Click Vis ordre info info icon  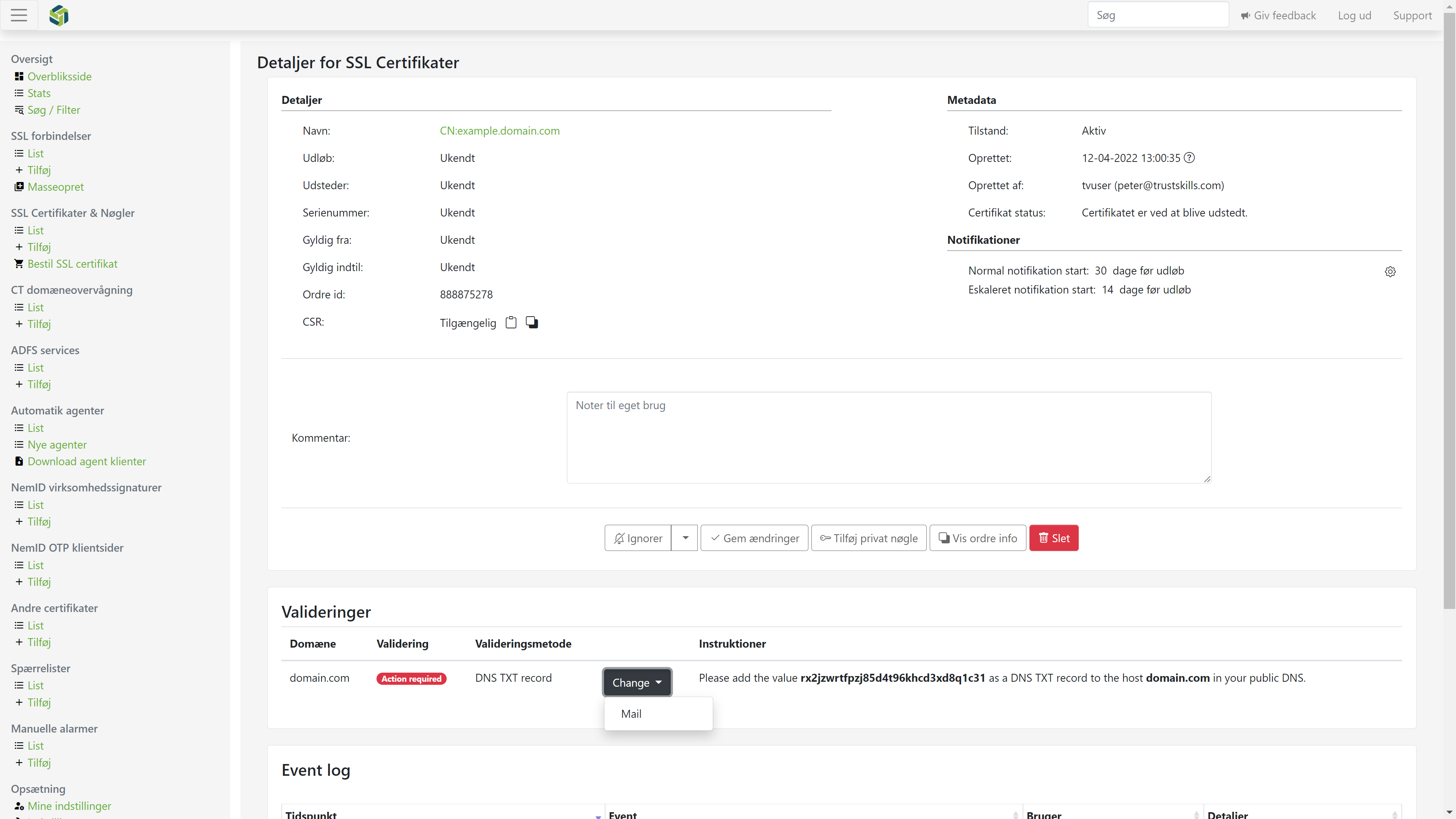coord(944,538)
